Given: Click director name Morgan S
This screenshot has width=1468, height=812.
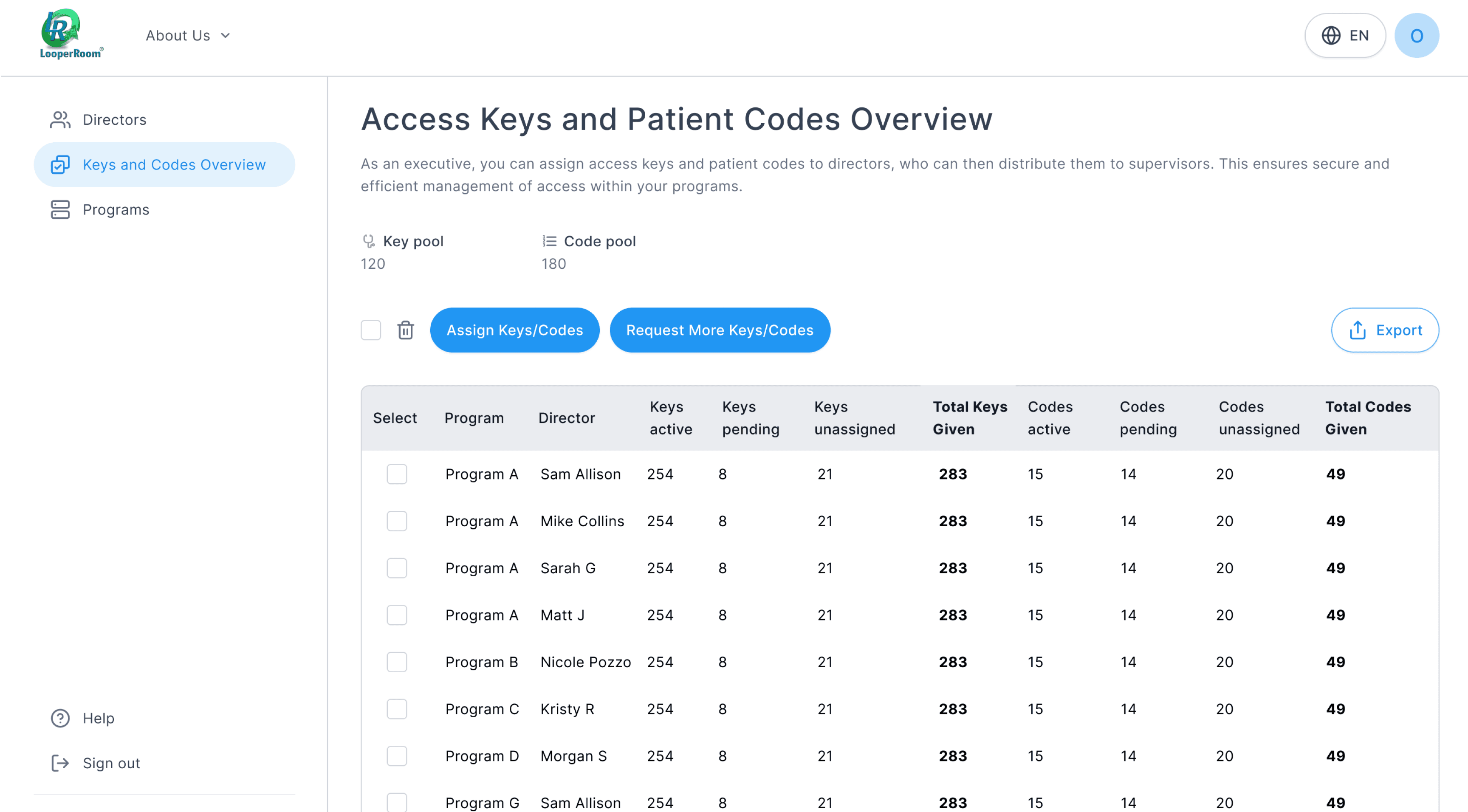Looking at the screenshot, I should click(x=573, y=756).
